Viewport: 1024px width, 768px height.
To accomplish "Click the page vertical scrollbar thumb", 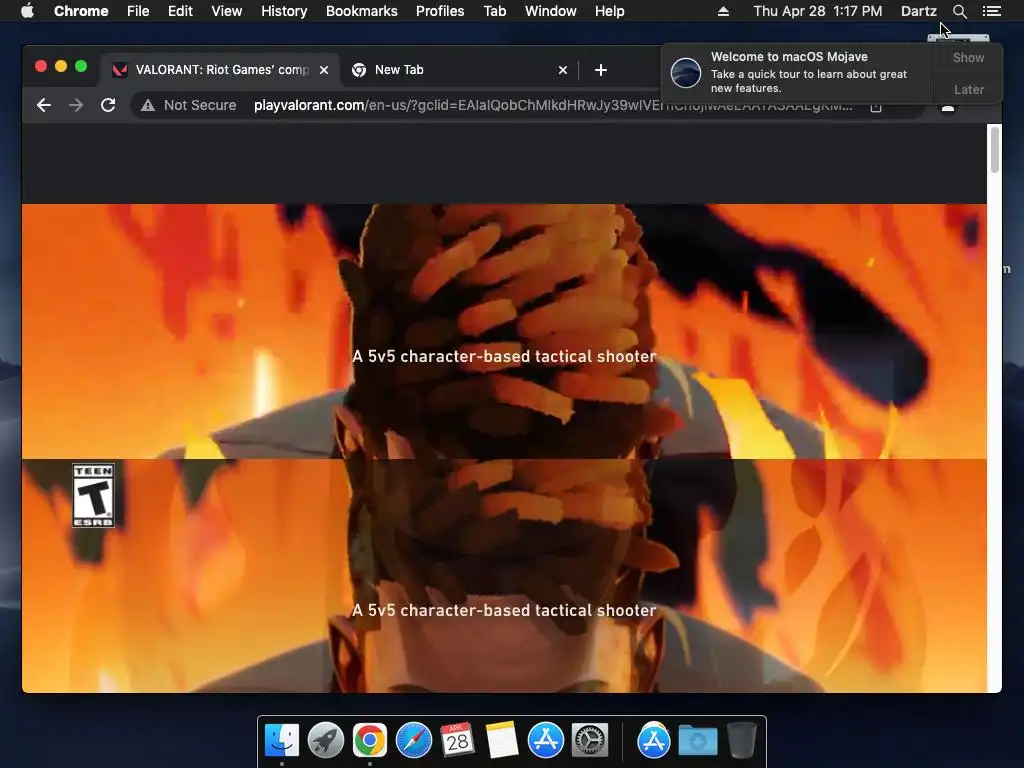I will point(995,150).
